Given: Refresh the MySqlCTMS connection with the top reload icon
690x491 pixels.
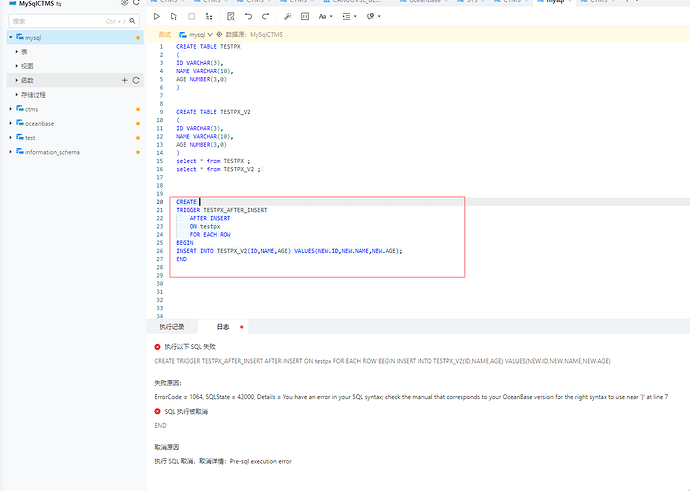Looking at the screenshot, I should 136,3.
